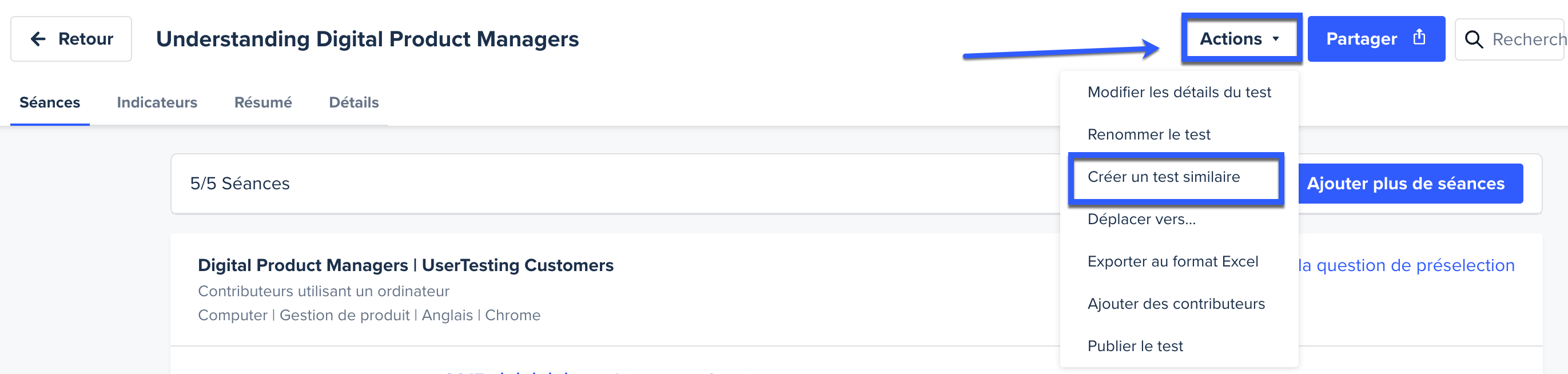Stay on the Séances tab
The height and width of the screenshot is (374, 1568).
(x=49, y=102)
